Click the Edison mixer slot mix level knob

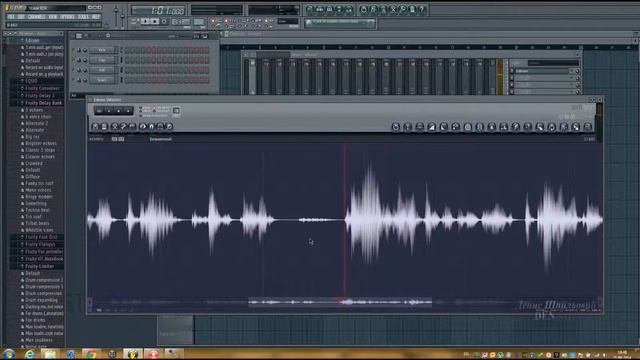[577, 71]
